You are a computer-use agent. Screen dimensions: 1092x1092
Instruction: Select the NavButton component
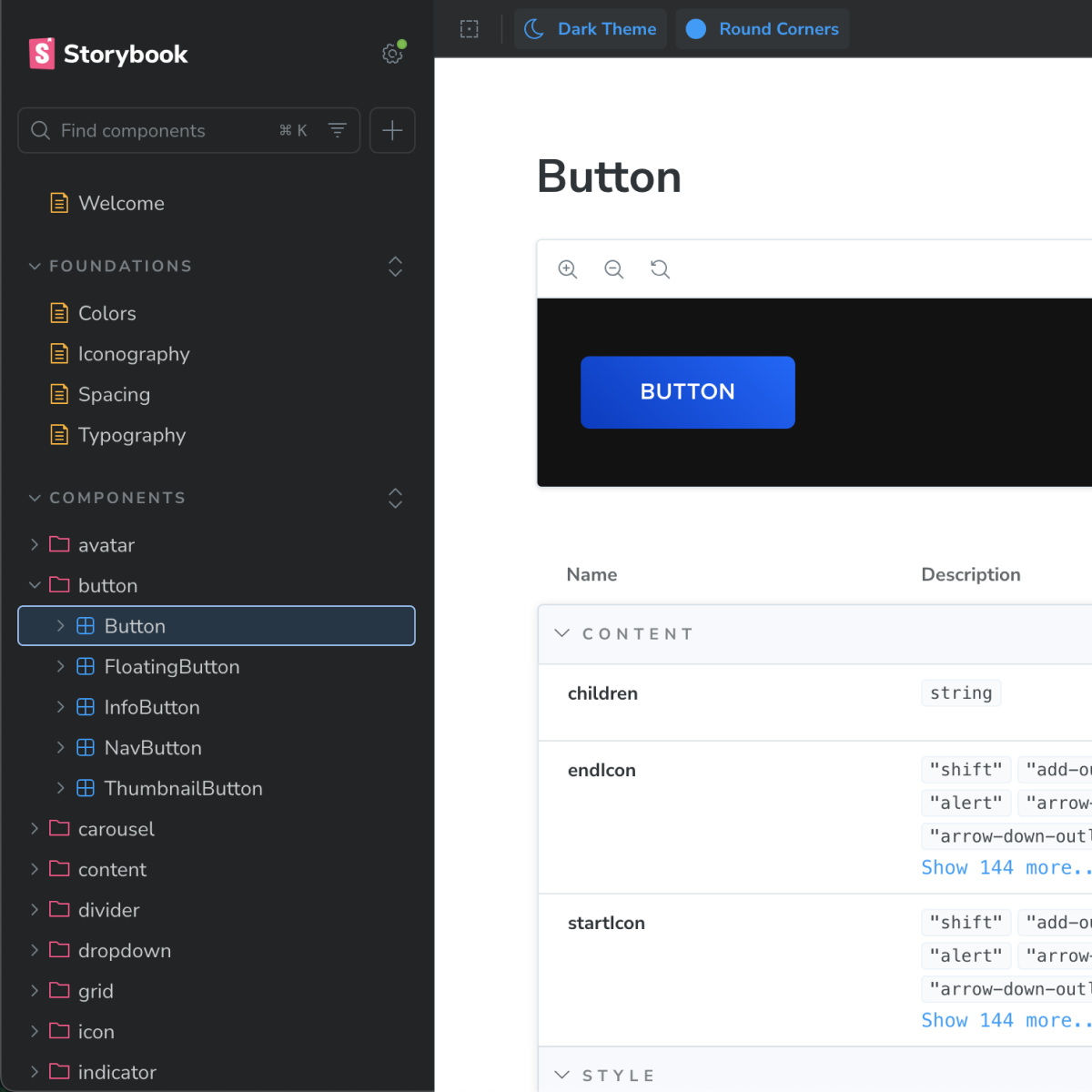tap(153, 747)
